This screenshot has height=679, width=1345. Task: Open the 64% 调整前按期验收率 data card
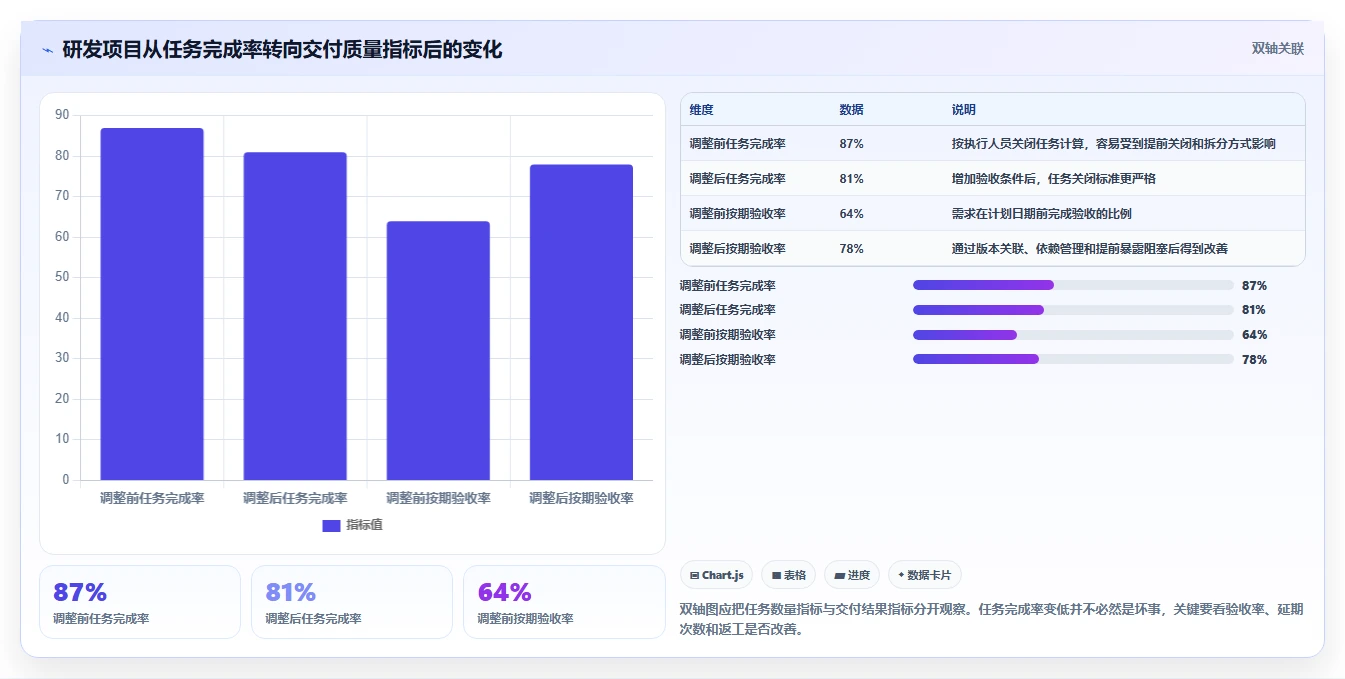[x=564, y=602]
